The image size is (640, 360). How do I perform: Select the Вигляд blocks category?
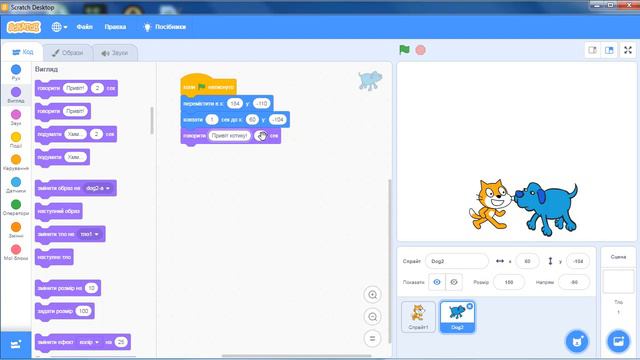pyautogui.click(x=16, y=95)
